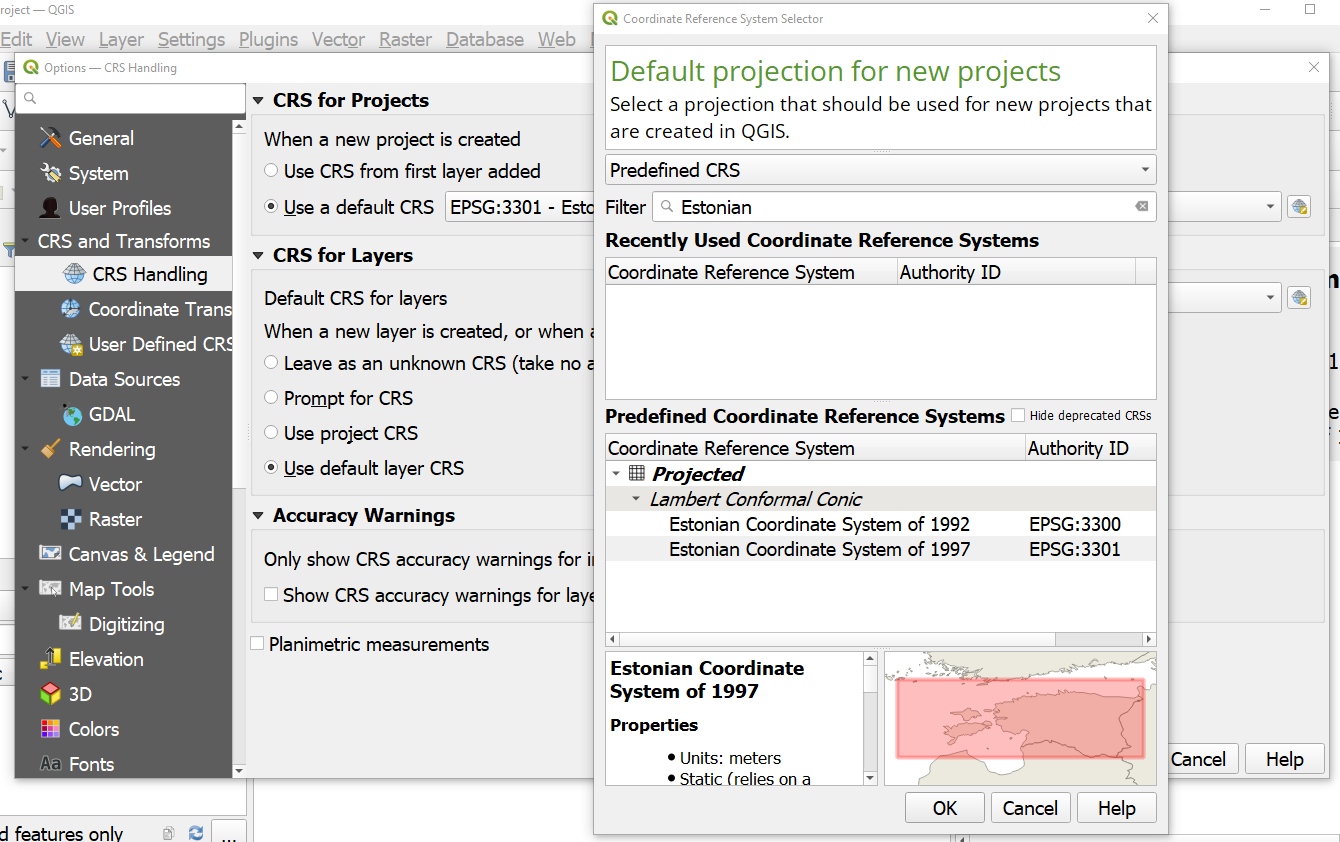Collapse the CRS for Layers section

tap(258, 256)
